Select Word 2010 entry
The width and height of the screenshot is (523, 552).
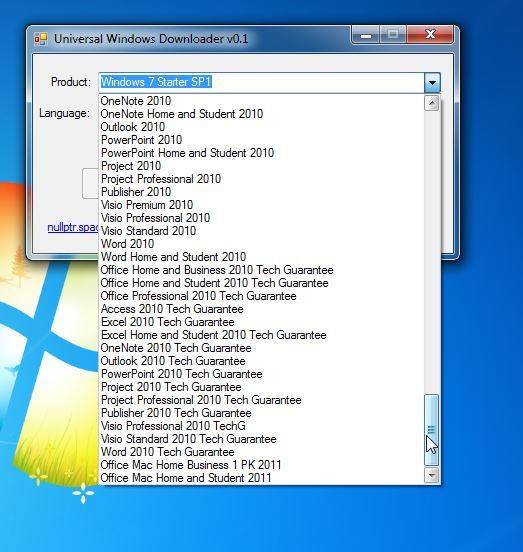tap(262, 244)
